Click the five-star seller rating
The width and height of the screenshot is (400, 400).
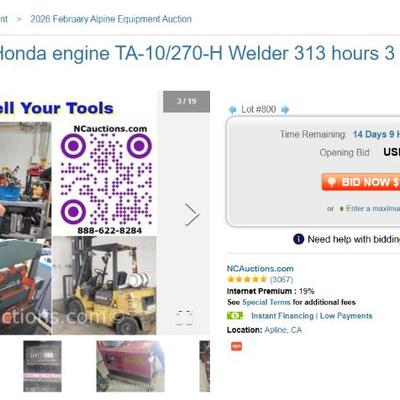click(247, 279)
